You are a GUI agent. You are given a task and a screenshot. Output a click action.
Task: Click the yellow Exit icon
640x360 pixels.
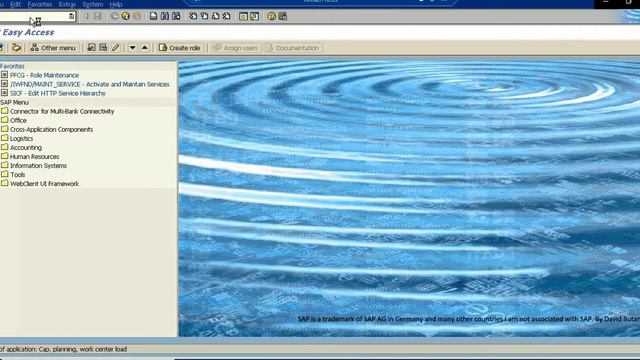(125, 16)
